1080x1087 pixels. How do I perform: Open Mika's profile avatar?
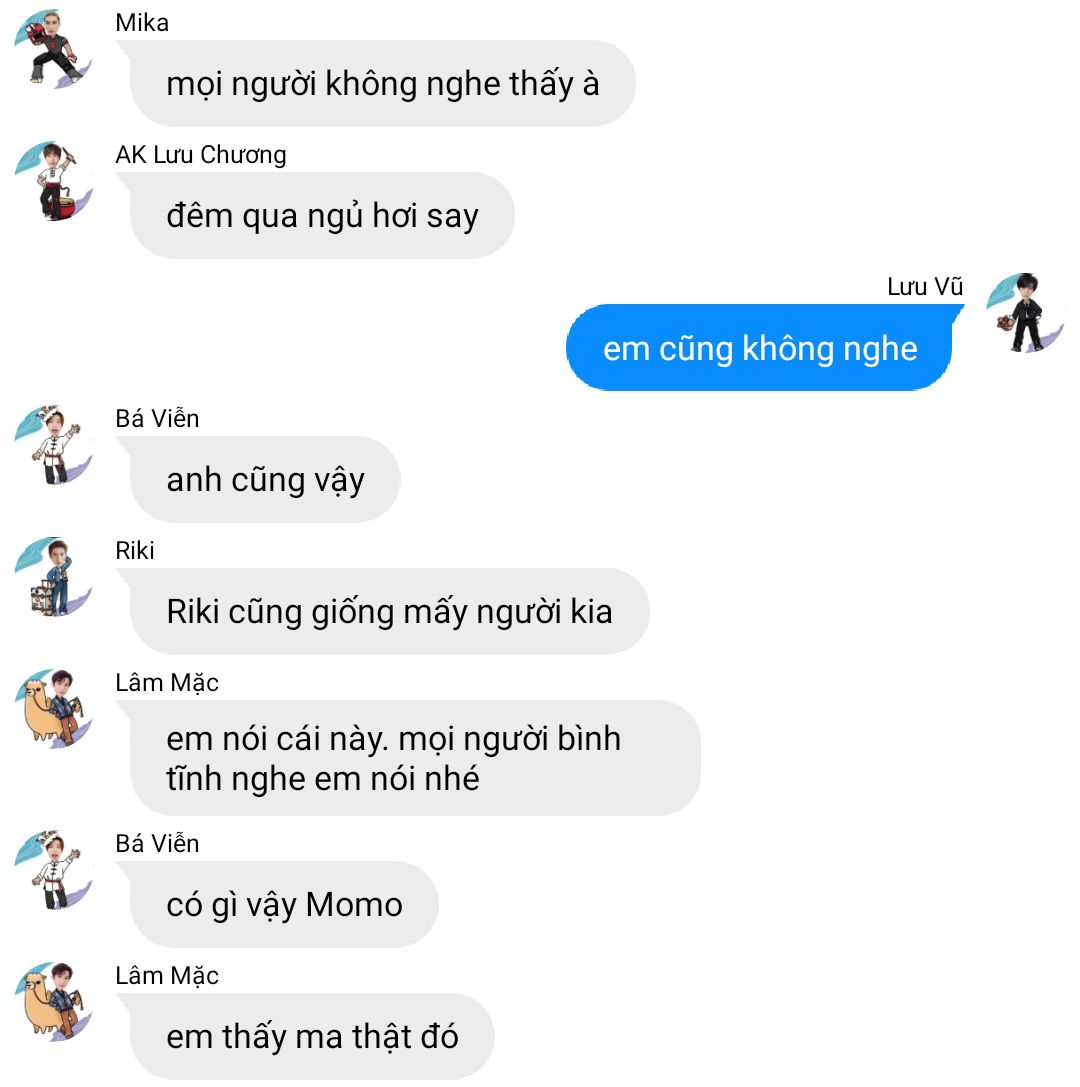pos(53,49)
